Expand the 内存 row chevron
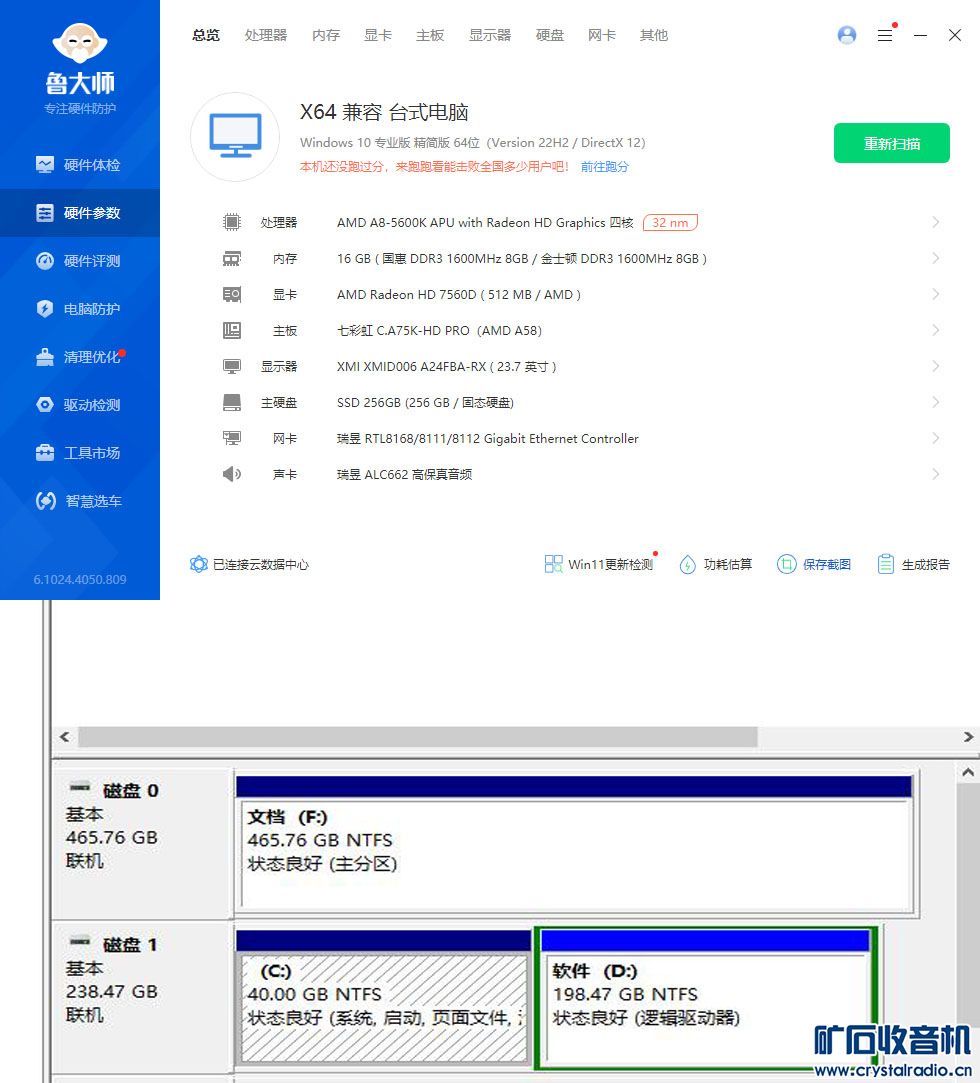Screen dimensions: 980x1083 click(936, 258)
